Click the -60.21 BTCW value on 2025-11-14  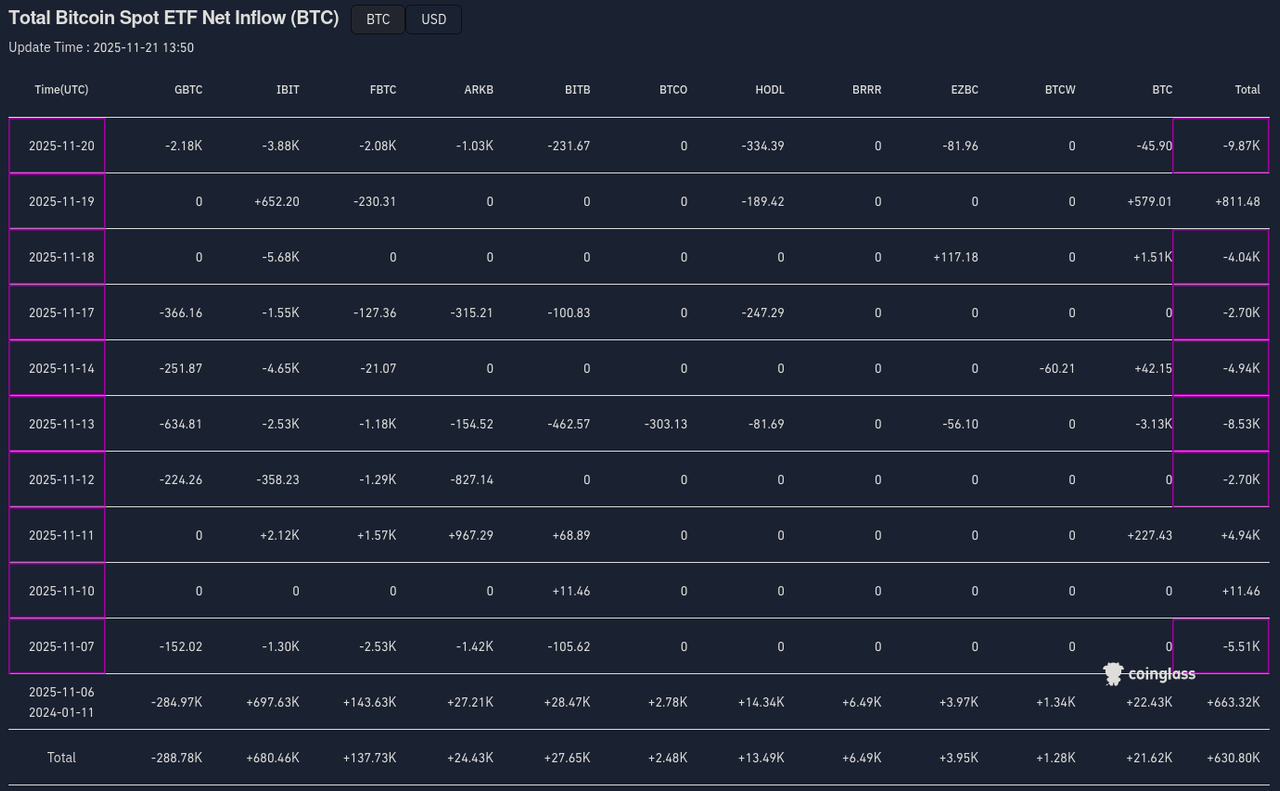(1057, 369)
